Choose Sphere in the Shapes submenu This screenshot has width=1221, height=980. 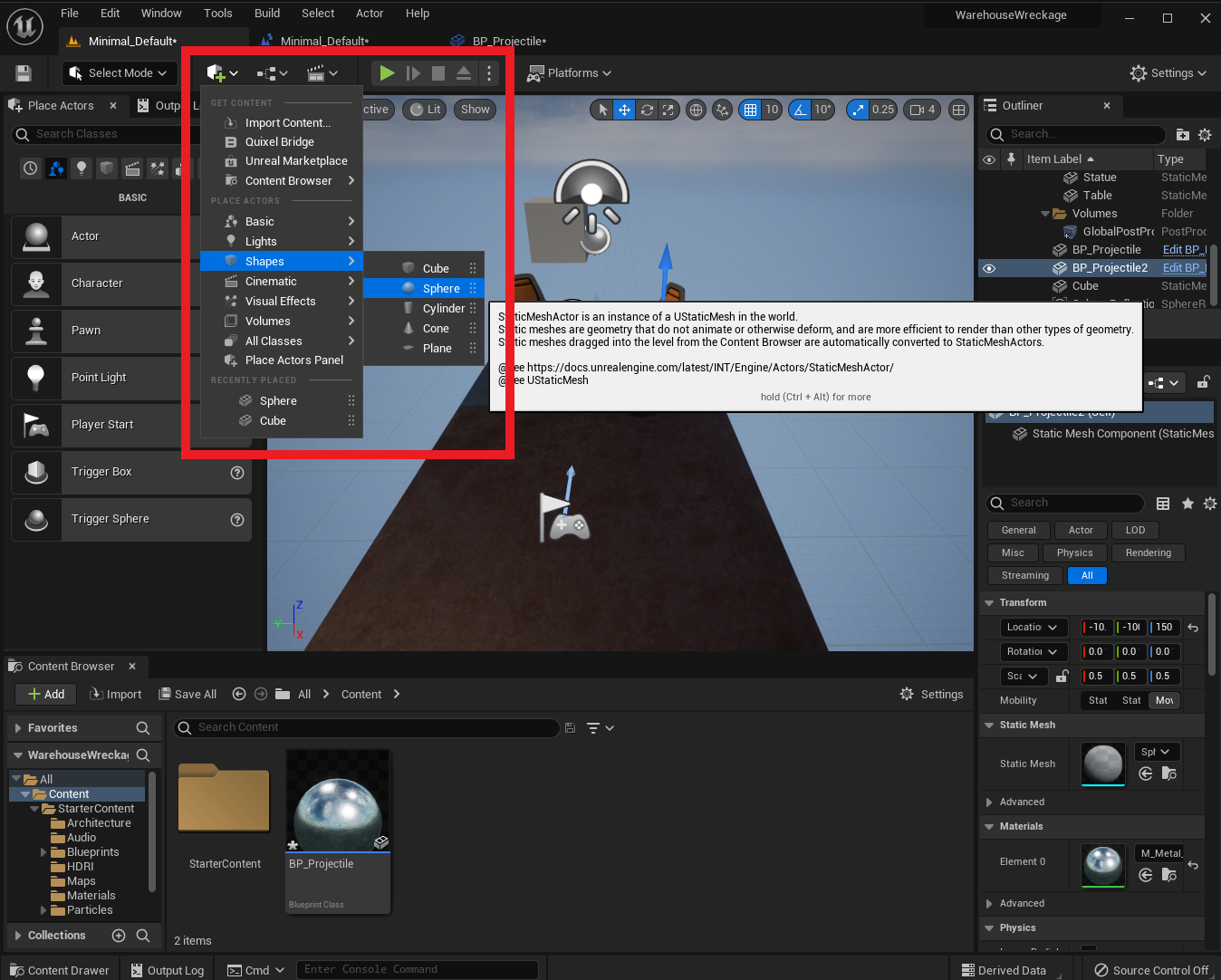click(x=423, y=289)
